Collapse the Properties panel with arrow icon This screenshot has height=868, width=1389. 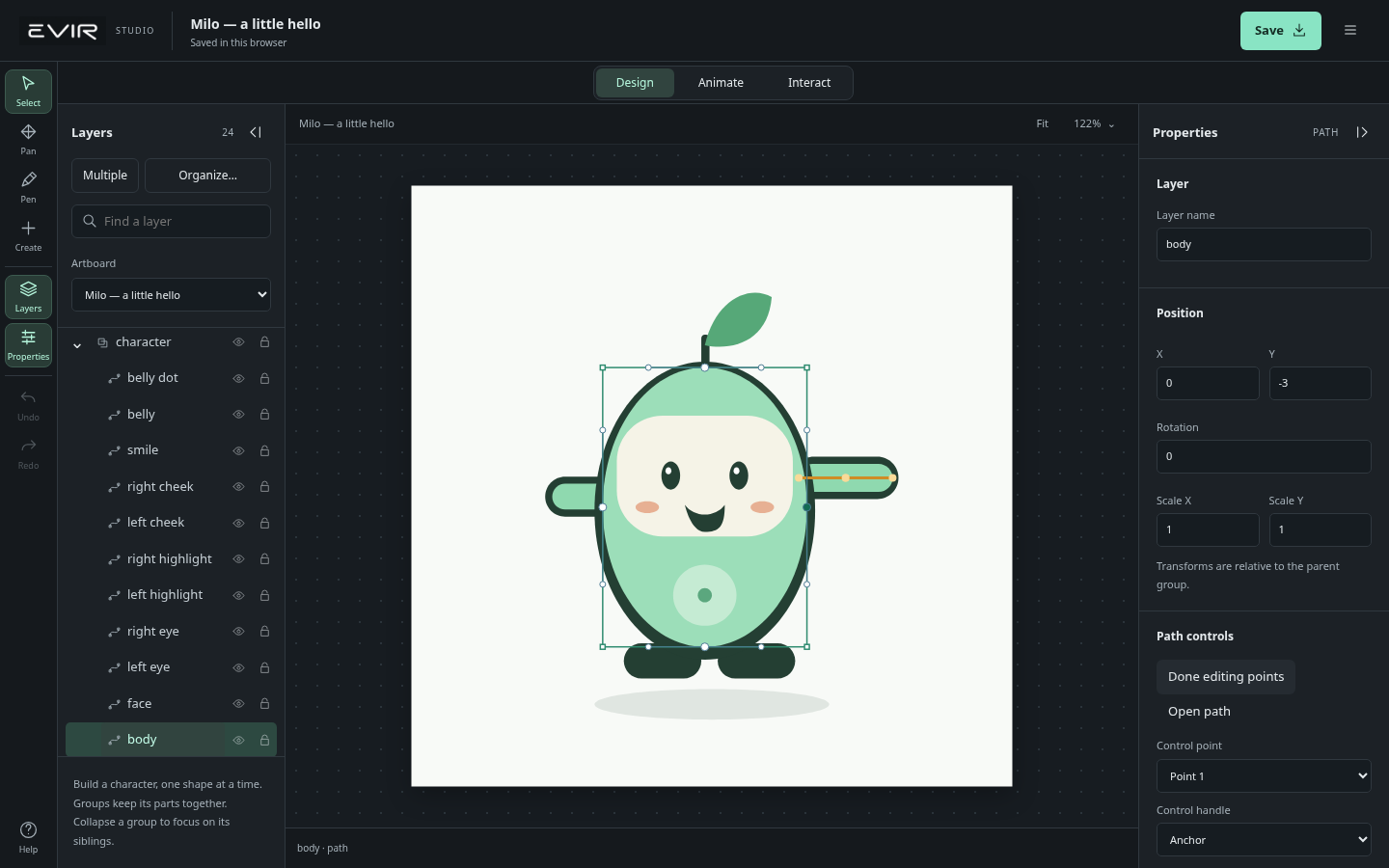pyautogui.click(x=1362, y=132)
